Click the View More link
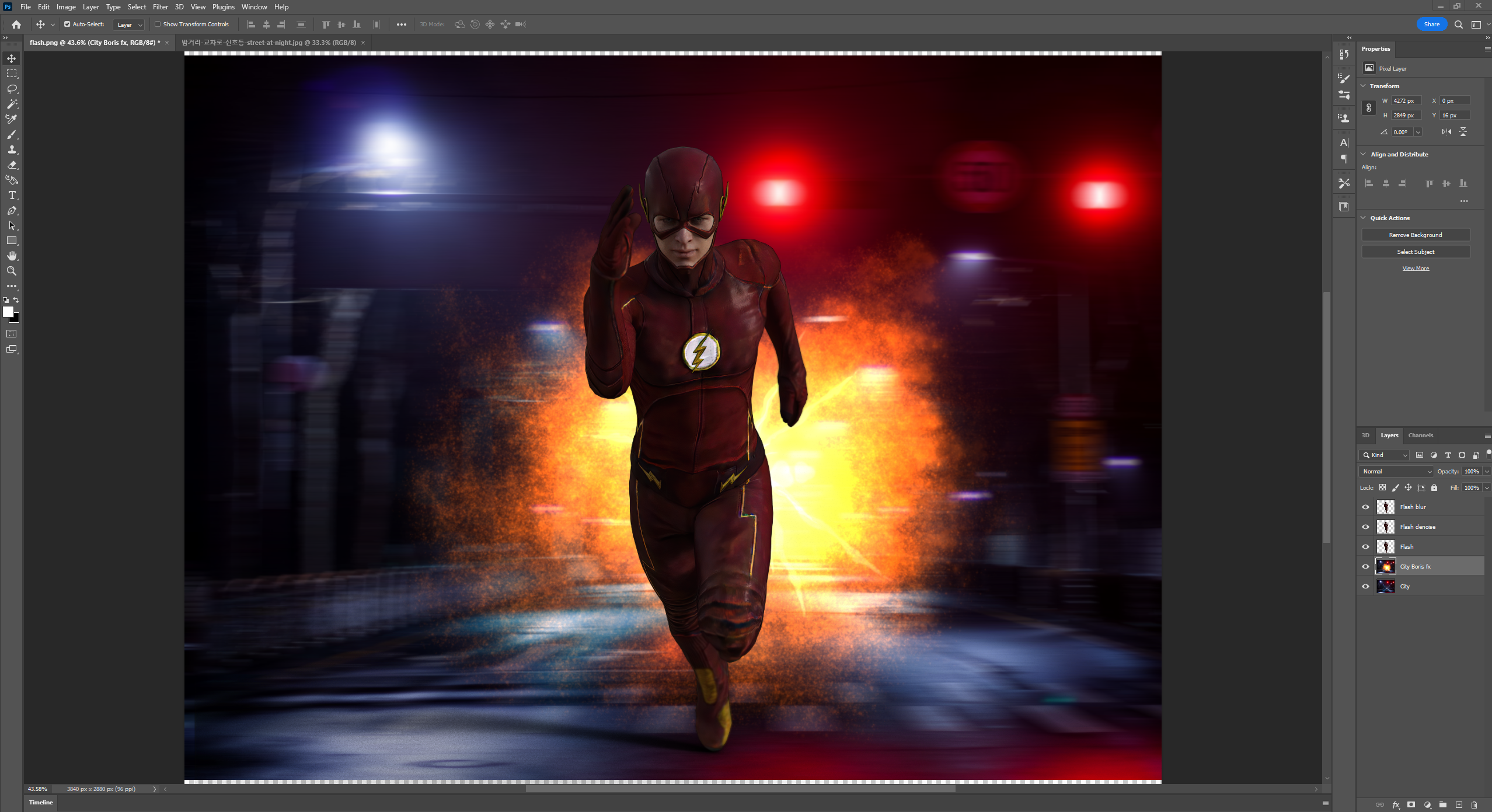Viewport: 1492px width, 812px height. (1416, 269)
